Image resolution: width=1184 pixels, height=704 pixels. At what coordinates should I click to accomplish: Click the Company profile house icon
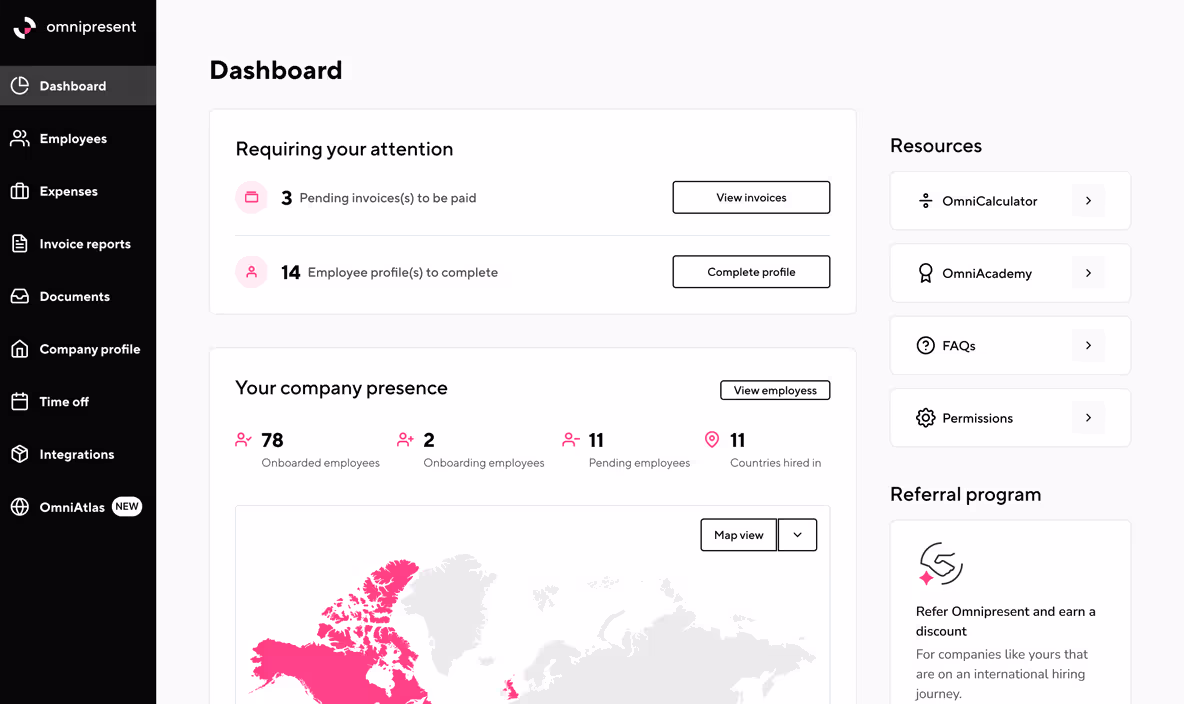tap(20, 349)
